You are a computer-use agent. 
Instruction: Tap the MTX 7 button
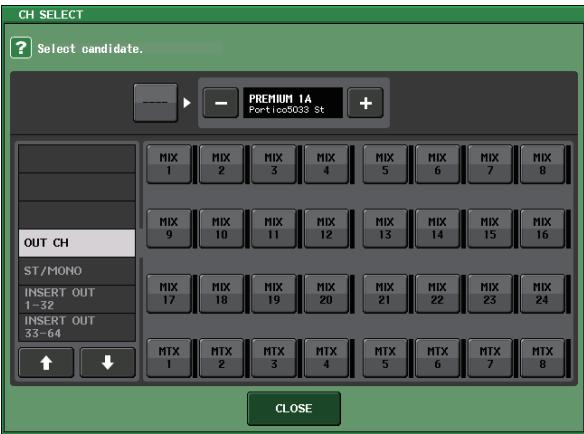(x=490, y=358)
